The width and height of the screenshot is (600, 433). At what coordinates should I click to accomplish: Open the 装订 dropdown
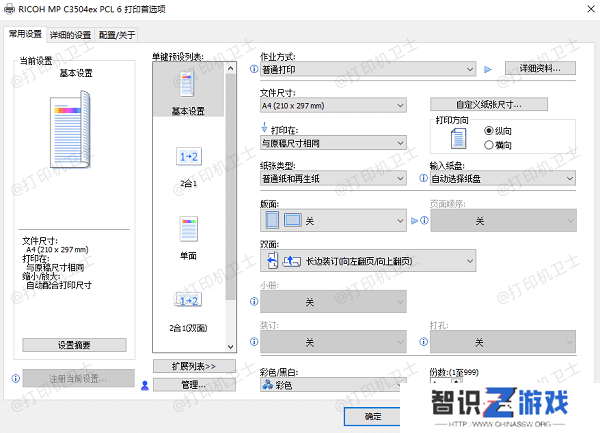[333, 342]
